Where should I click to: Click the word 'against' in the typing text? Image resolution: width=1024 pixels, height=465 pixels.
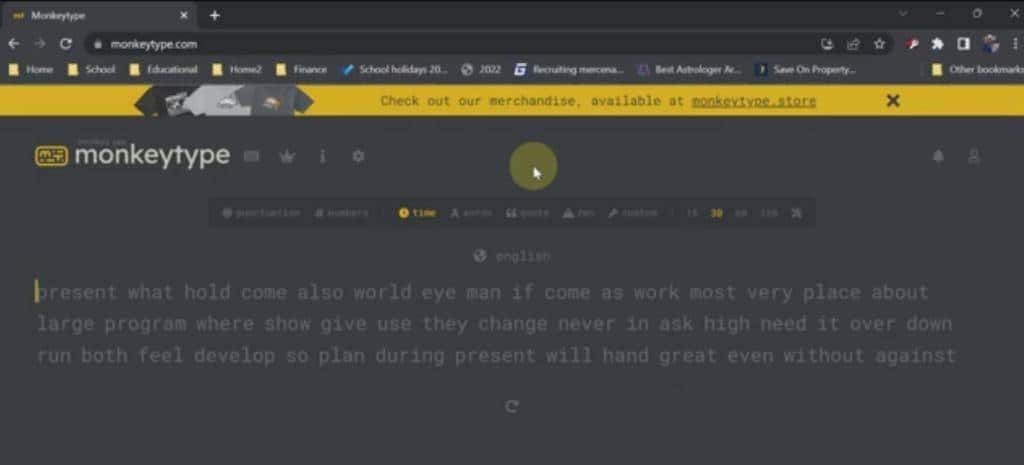(916, 356)
